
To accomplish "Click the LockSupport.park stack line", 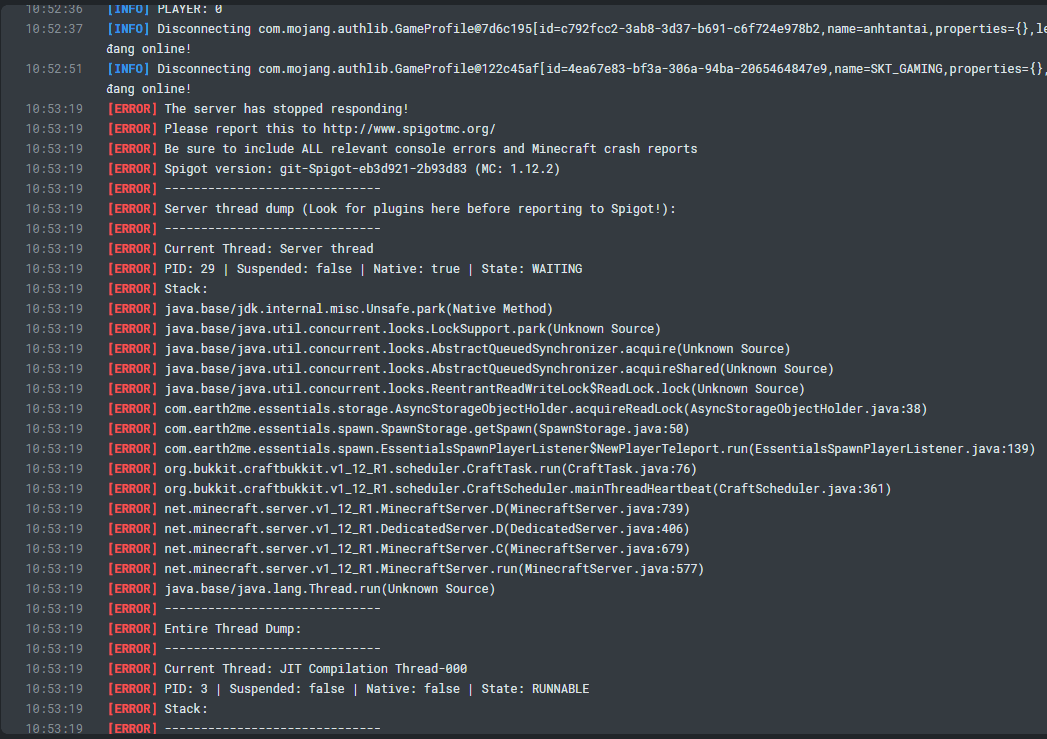I will 412,329.
